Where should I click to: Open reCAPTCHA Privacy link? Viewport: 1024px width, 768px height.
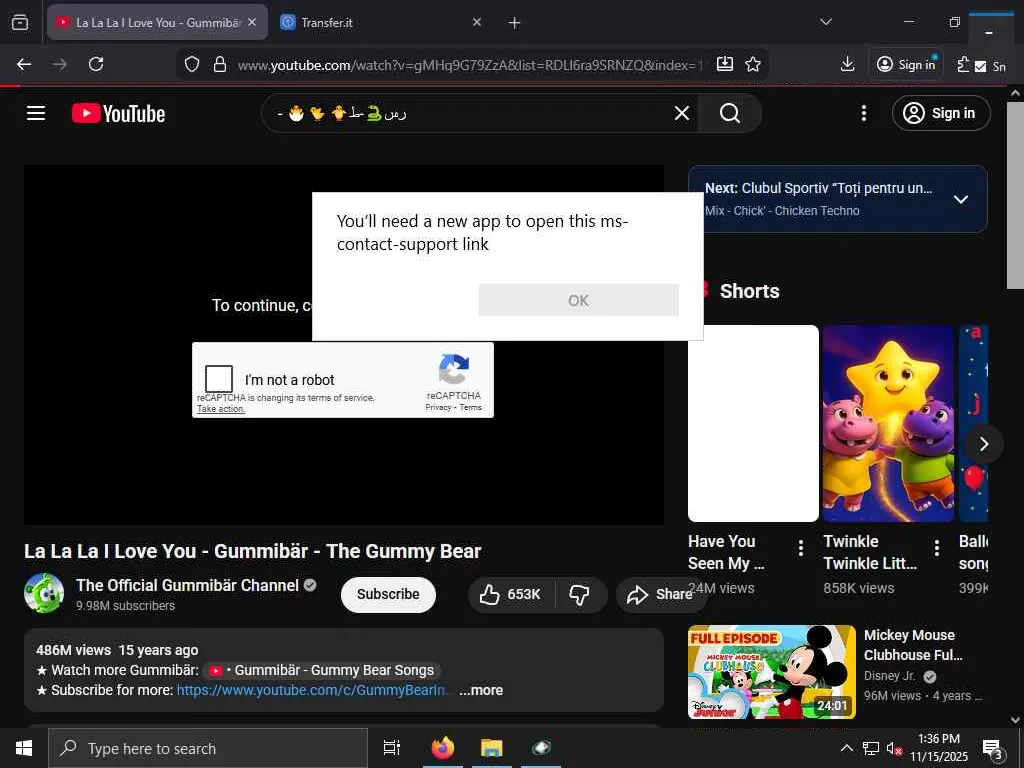(x=438, y=408)
